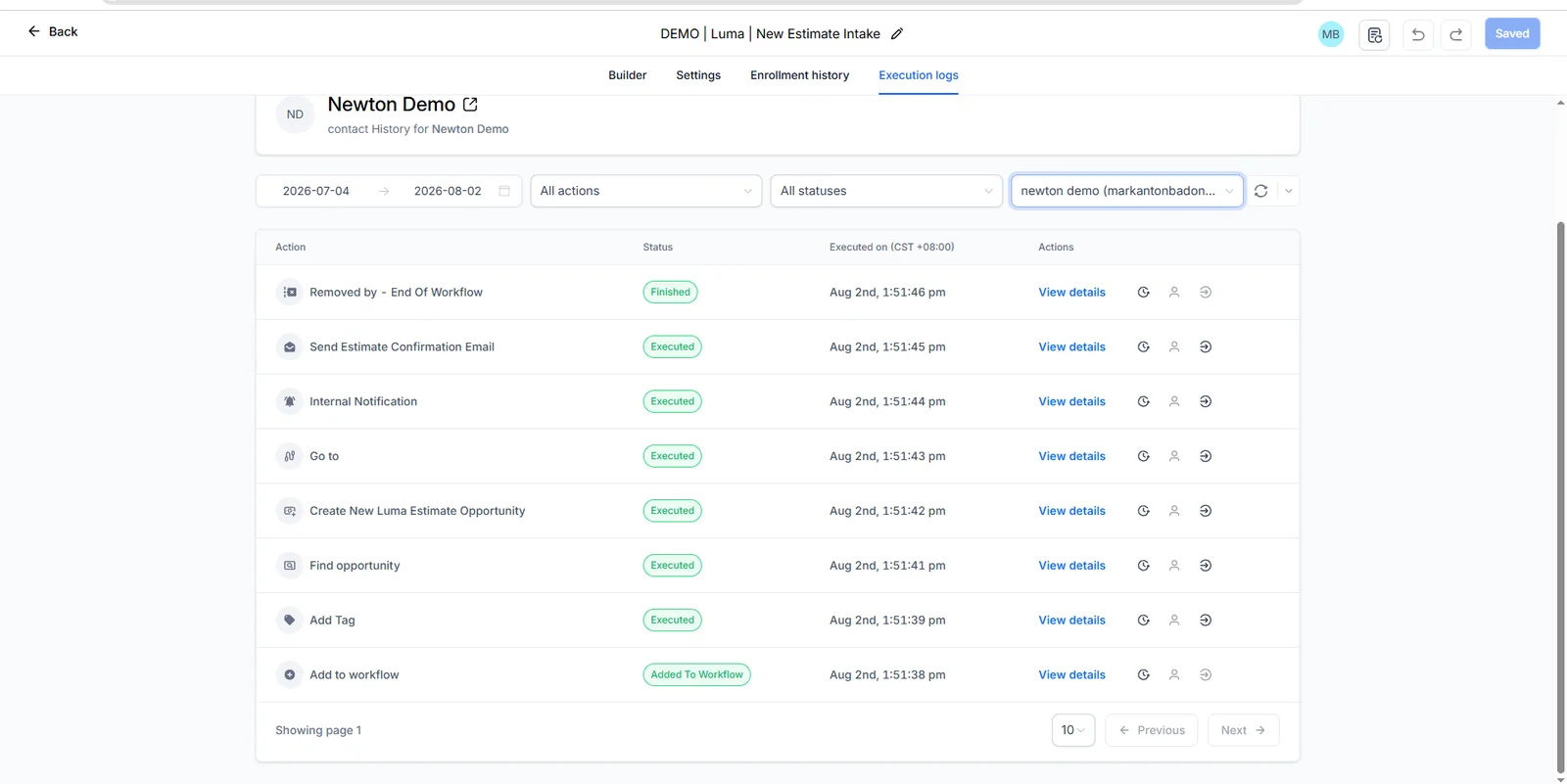
Task: View details for Removed by End Of Workflow
Action: [x=1072, y=292]
